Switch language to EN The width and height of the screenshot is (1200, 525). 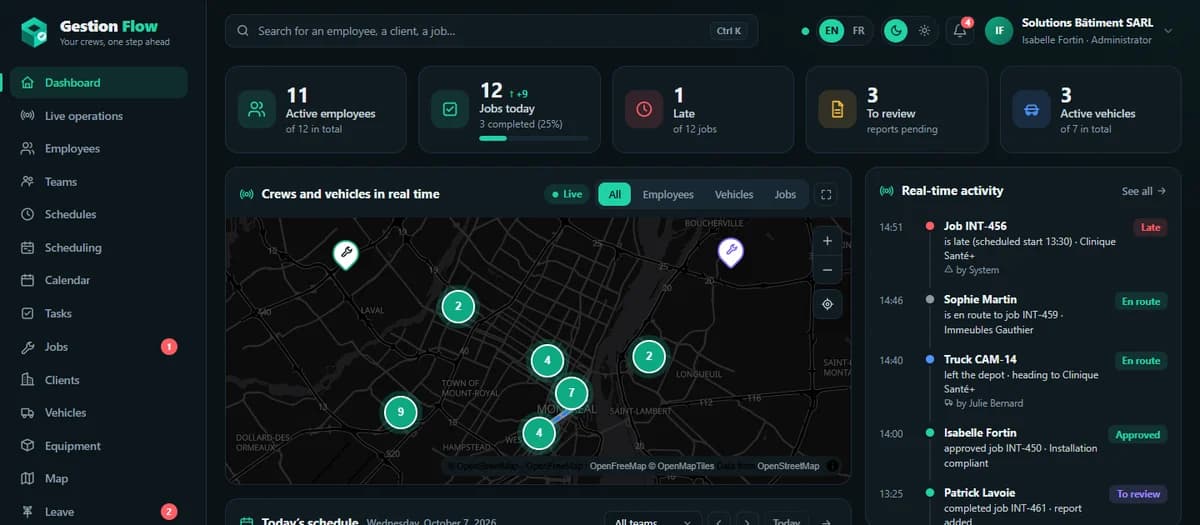click(831, 31)
